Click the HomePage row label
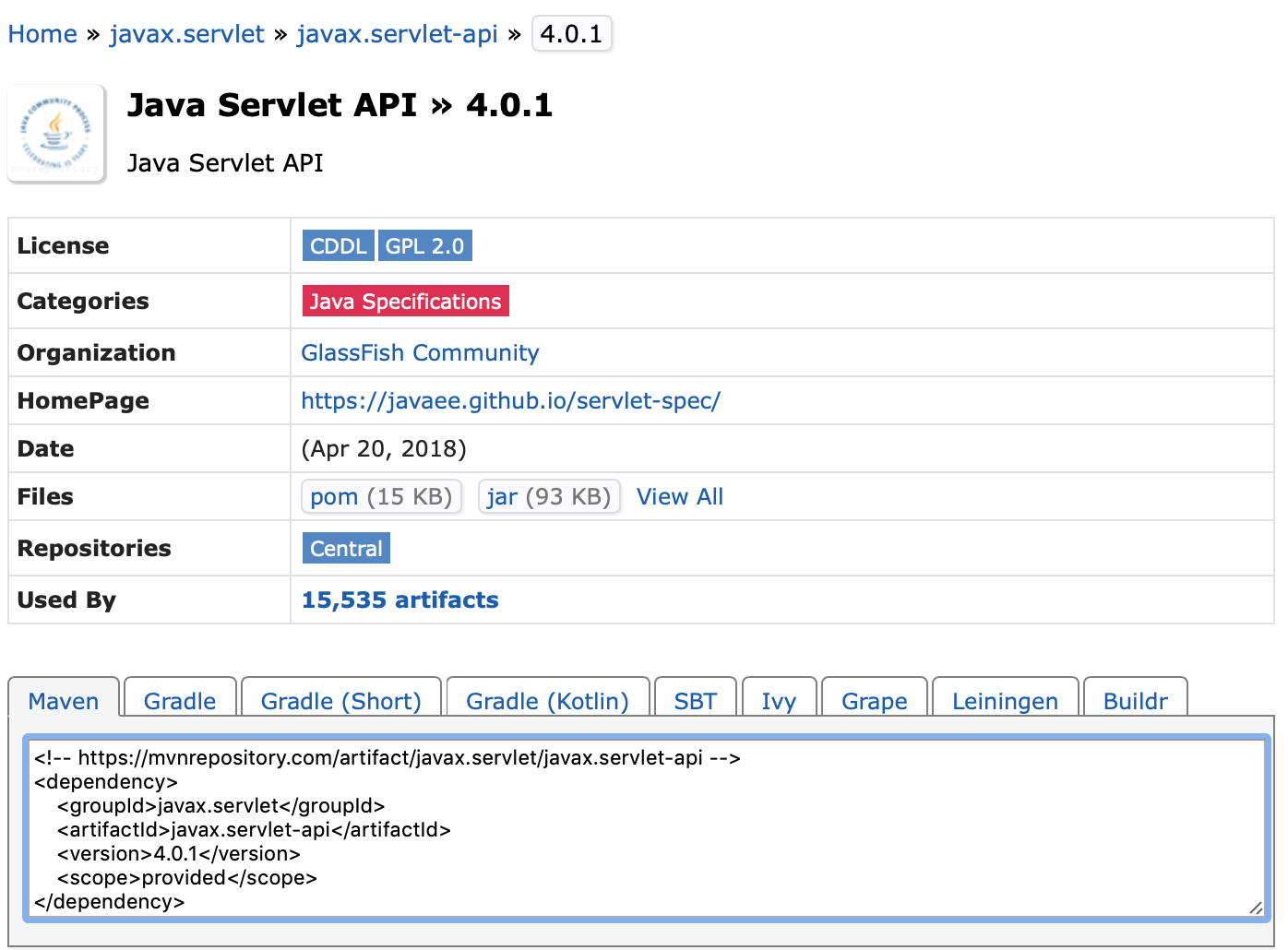The height and width of the screenshot is (950, 1288). point(83,400)
